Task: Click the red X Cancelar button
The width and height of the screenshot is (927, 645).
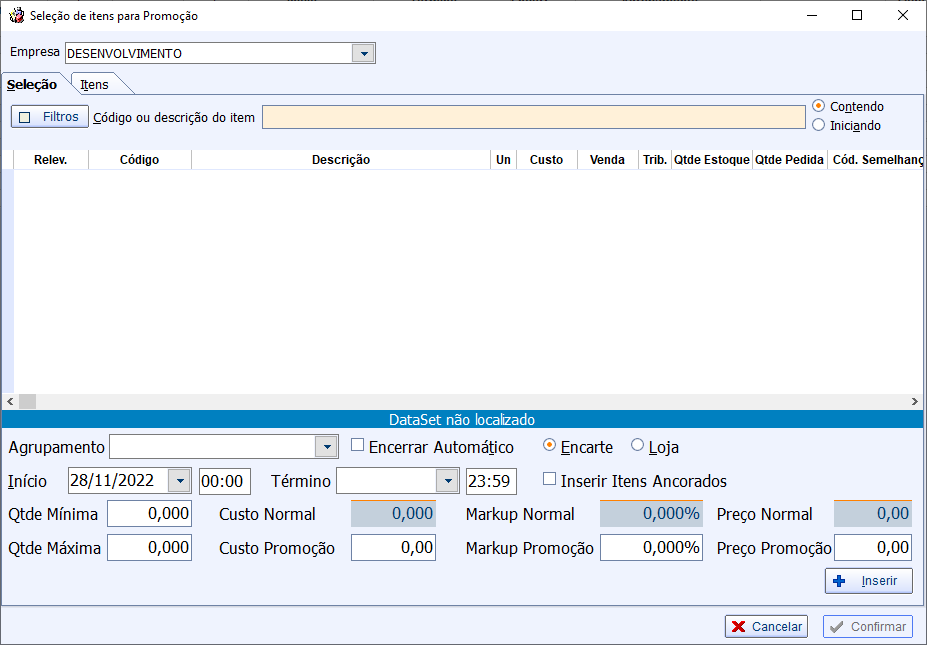Action: point(766,626)
